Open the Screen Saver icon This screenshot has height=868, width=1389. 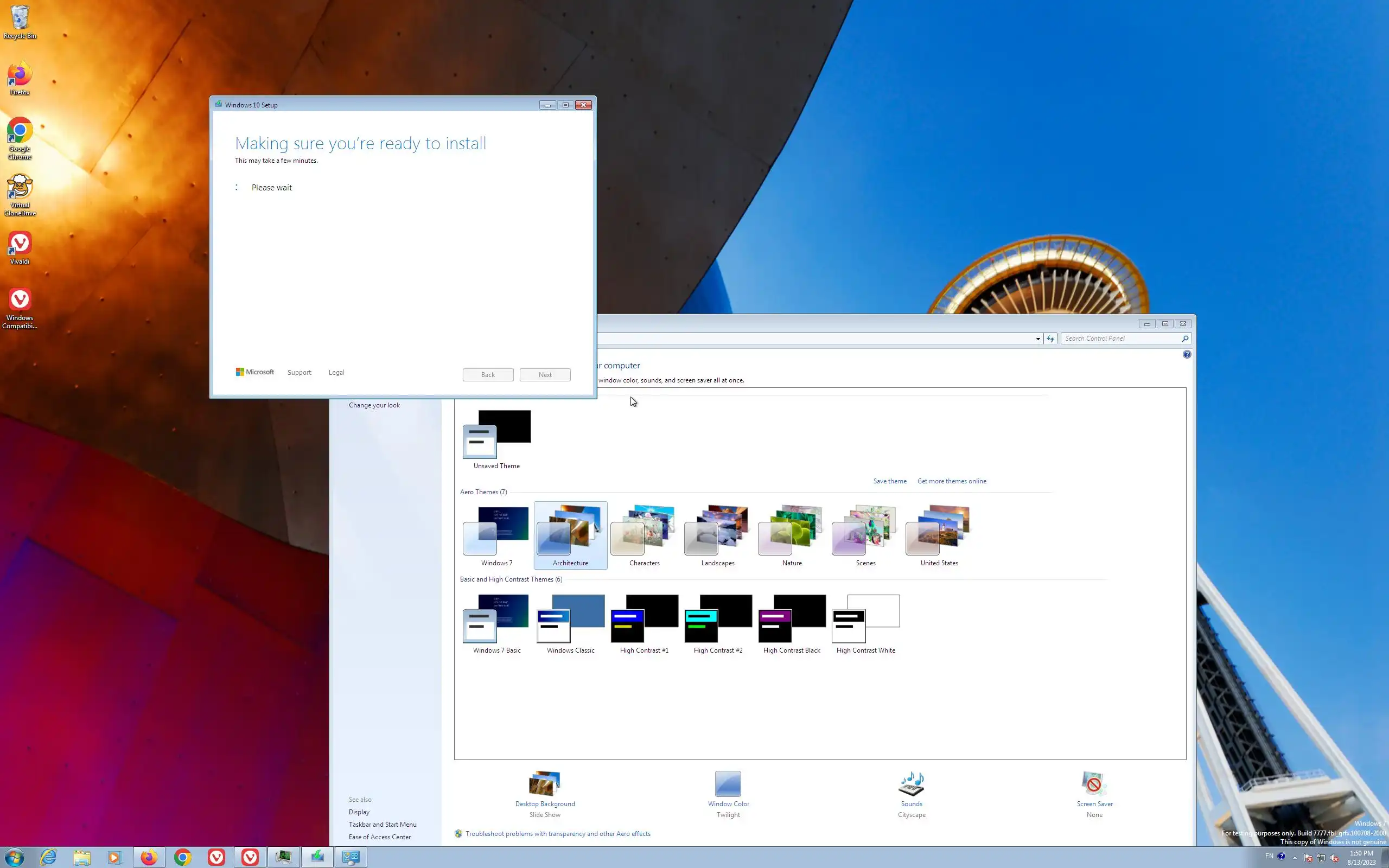point(1094,784)
